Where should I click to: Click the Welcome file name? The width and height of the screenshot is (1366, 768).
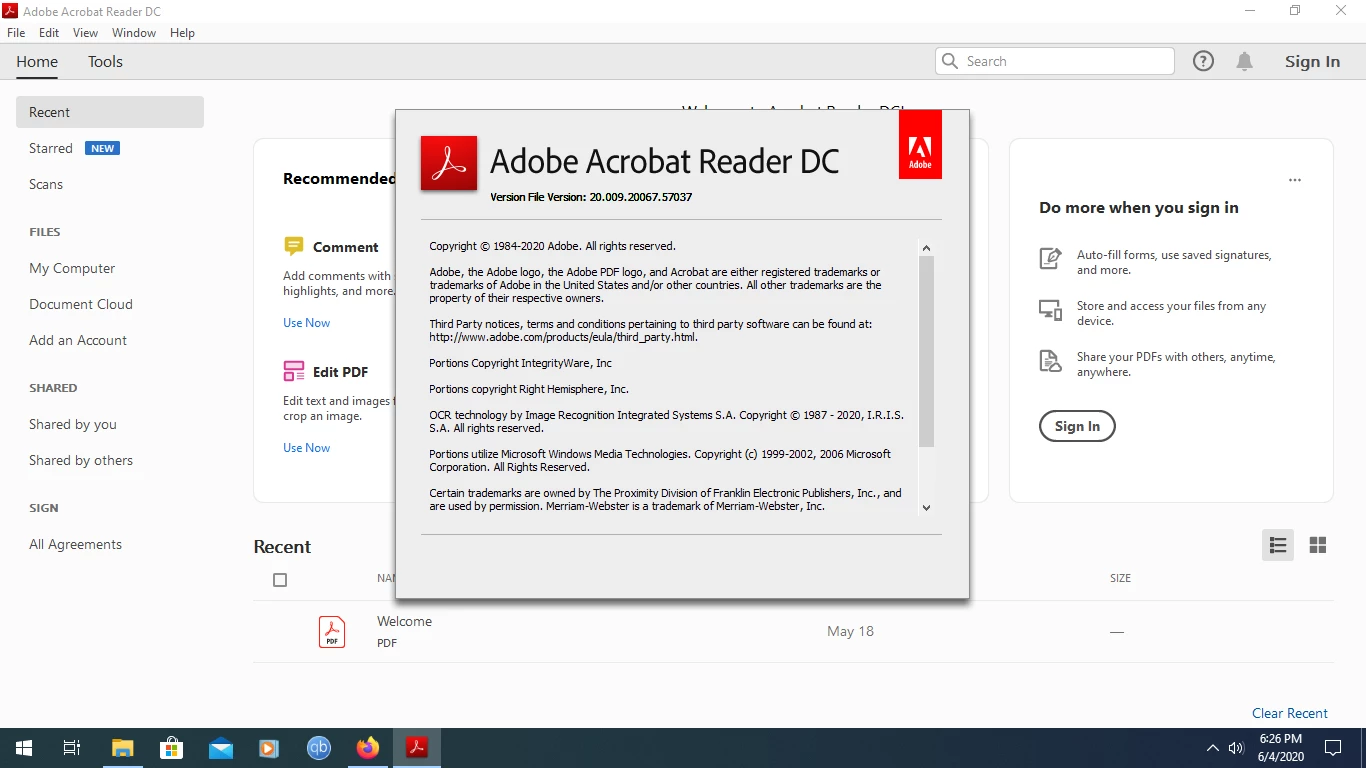[404, 621]
